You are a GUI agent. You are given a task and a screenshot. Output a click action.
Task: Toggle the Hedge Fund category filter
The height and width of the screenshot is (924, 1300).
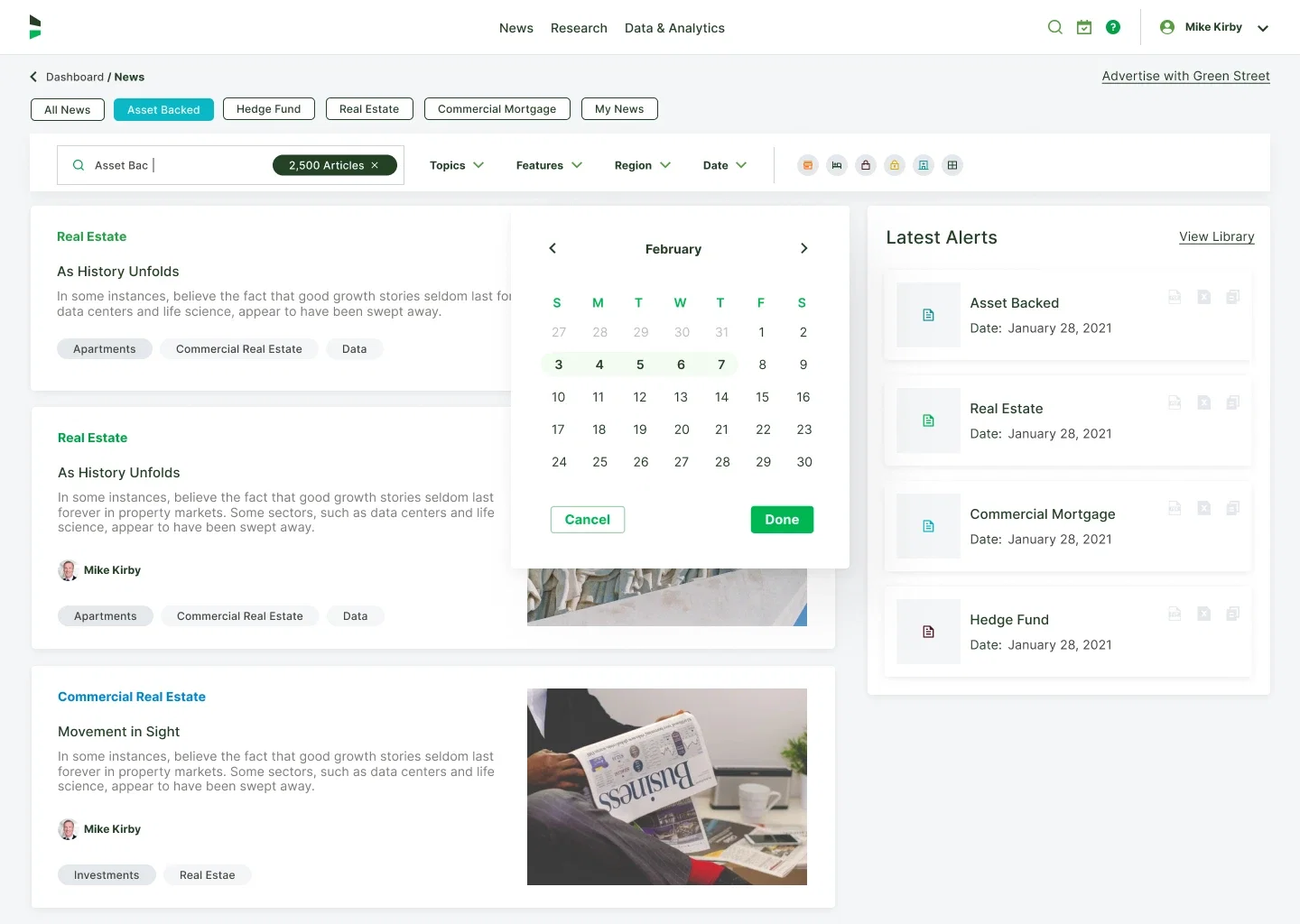268,109
